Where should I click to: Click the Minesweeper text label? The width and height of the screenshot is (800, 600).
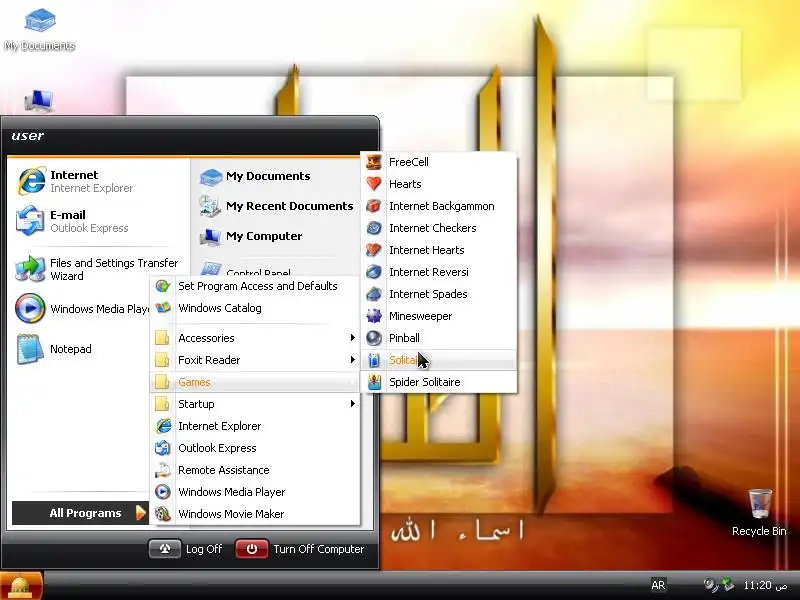[420, 316]
